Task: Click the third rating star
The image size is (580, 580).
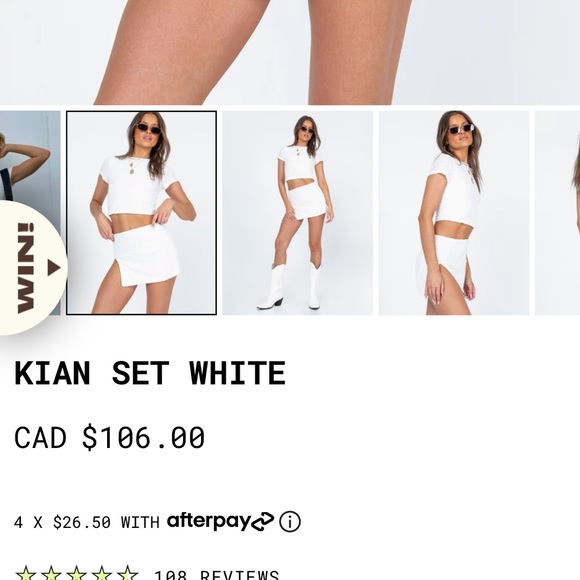Action: click(x=76, y=573)
